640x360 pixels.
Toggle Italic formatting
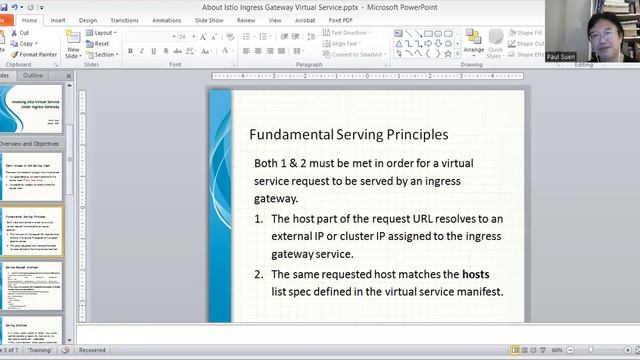pyautogui.click(x=142, y=51)
